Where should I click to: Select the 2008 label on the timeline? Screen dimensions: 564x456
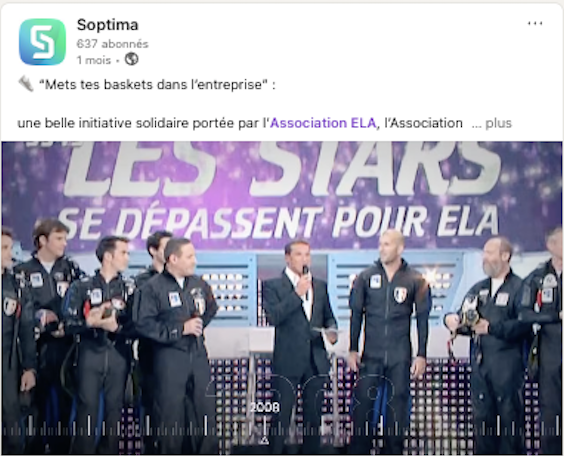tap(264, 407)
